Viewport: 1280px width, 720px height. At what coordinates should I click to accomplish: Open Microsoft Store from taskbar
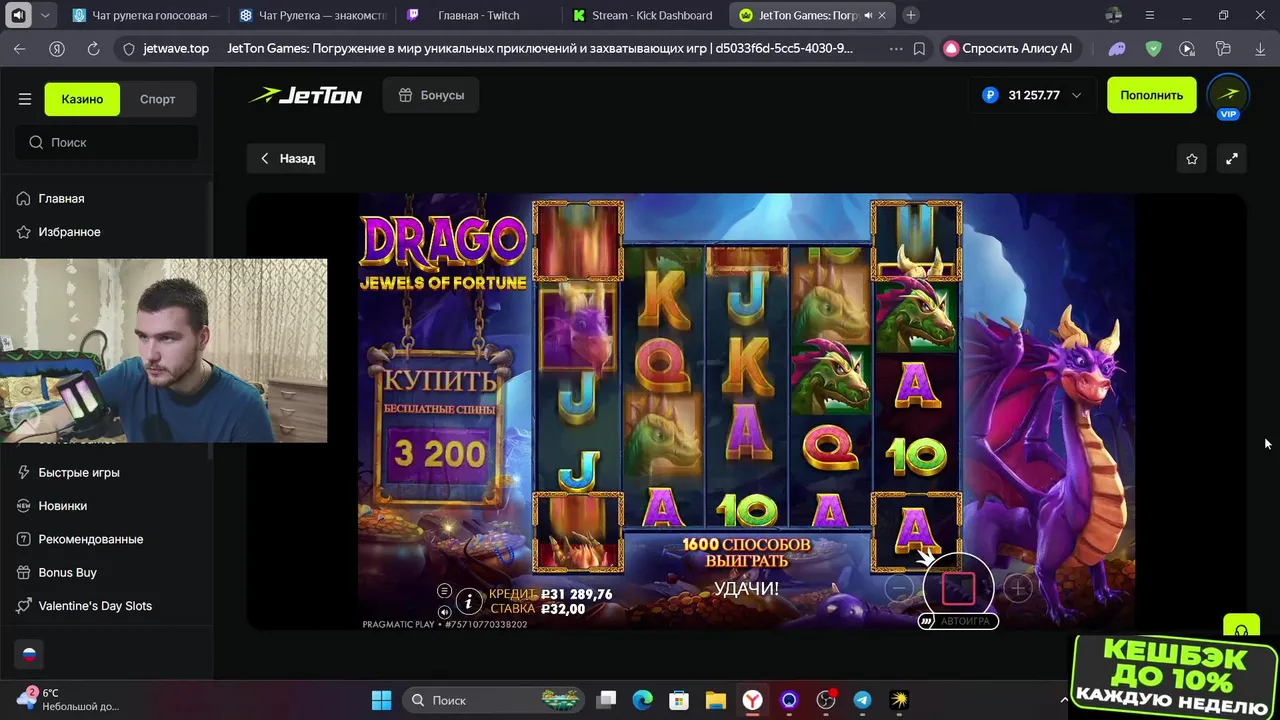point(679,700)
